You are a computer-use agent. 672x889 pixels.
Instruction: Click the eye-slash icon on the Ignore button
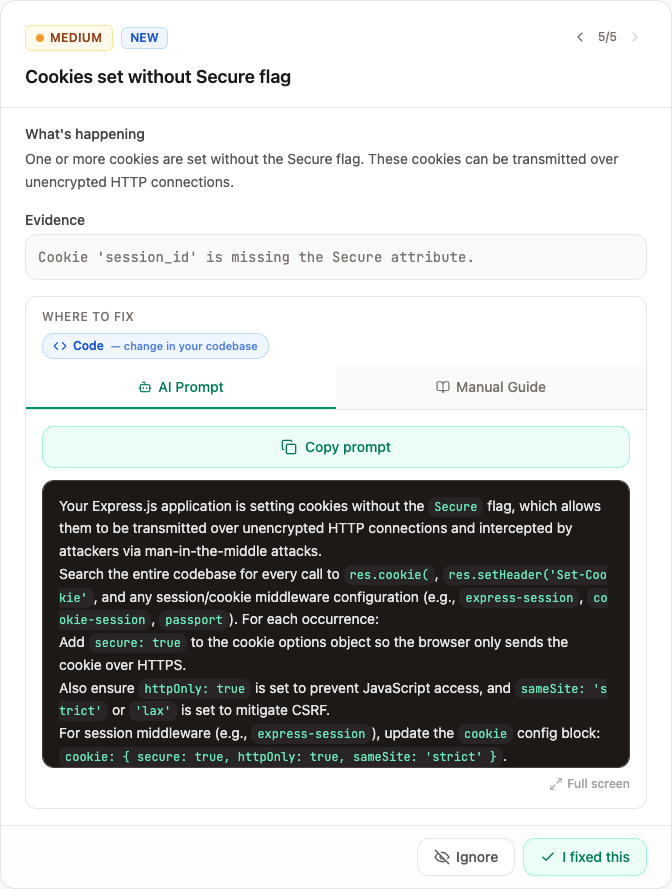(444, 857)
